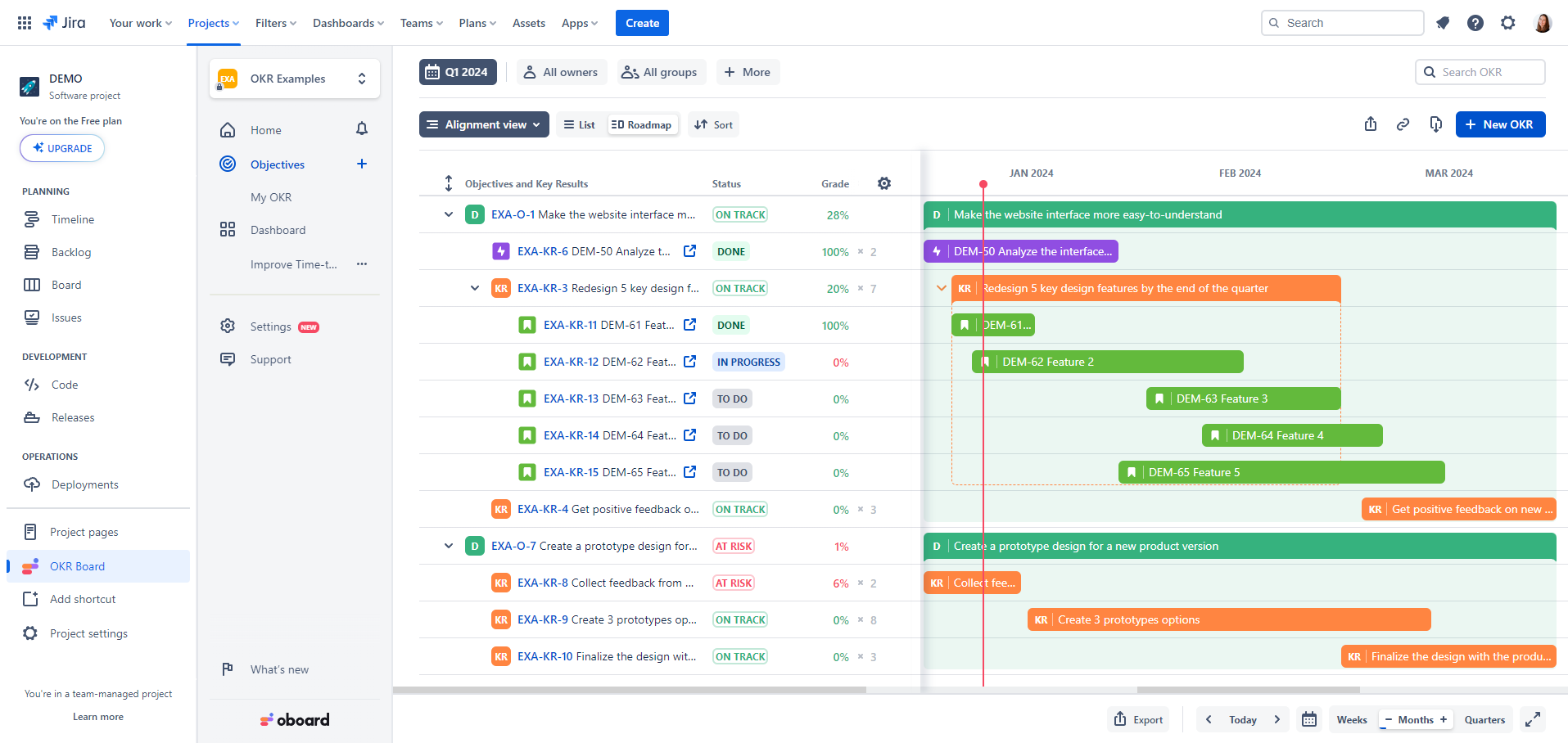Open the calendar date picker icon
Screen dimensions: 1568x743
pos(1309,719)
